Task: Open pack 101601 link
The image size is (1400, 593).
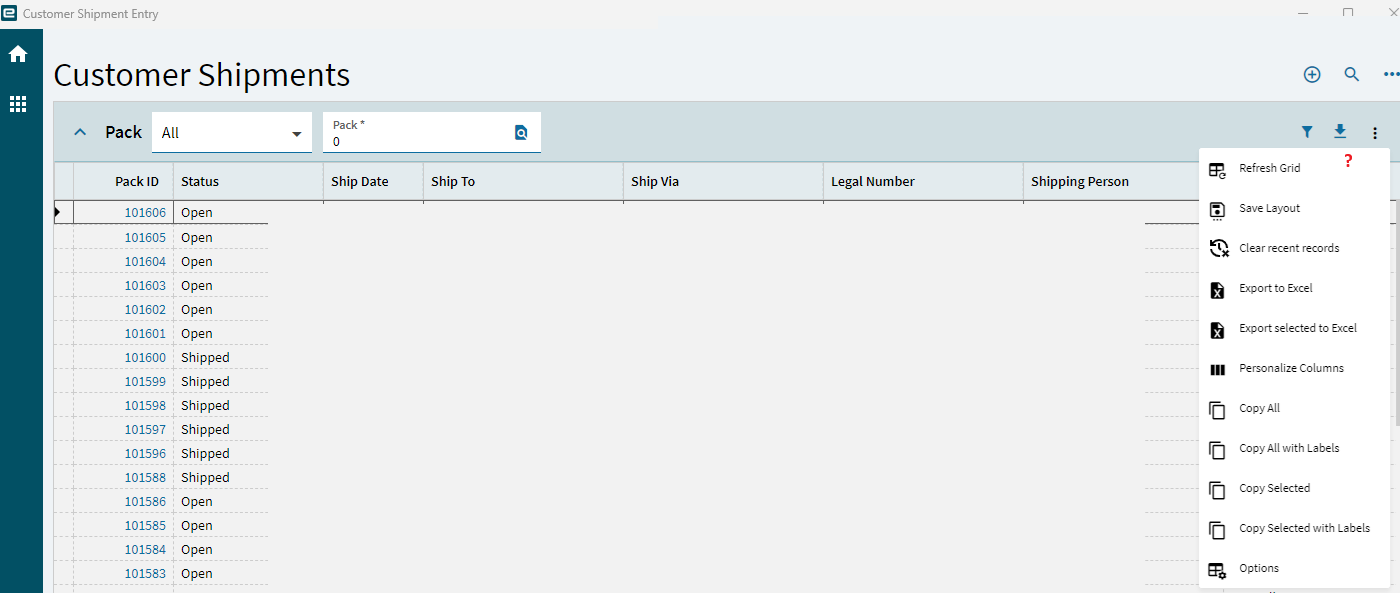Action: click(145, 333)
